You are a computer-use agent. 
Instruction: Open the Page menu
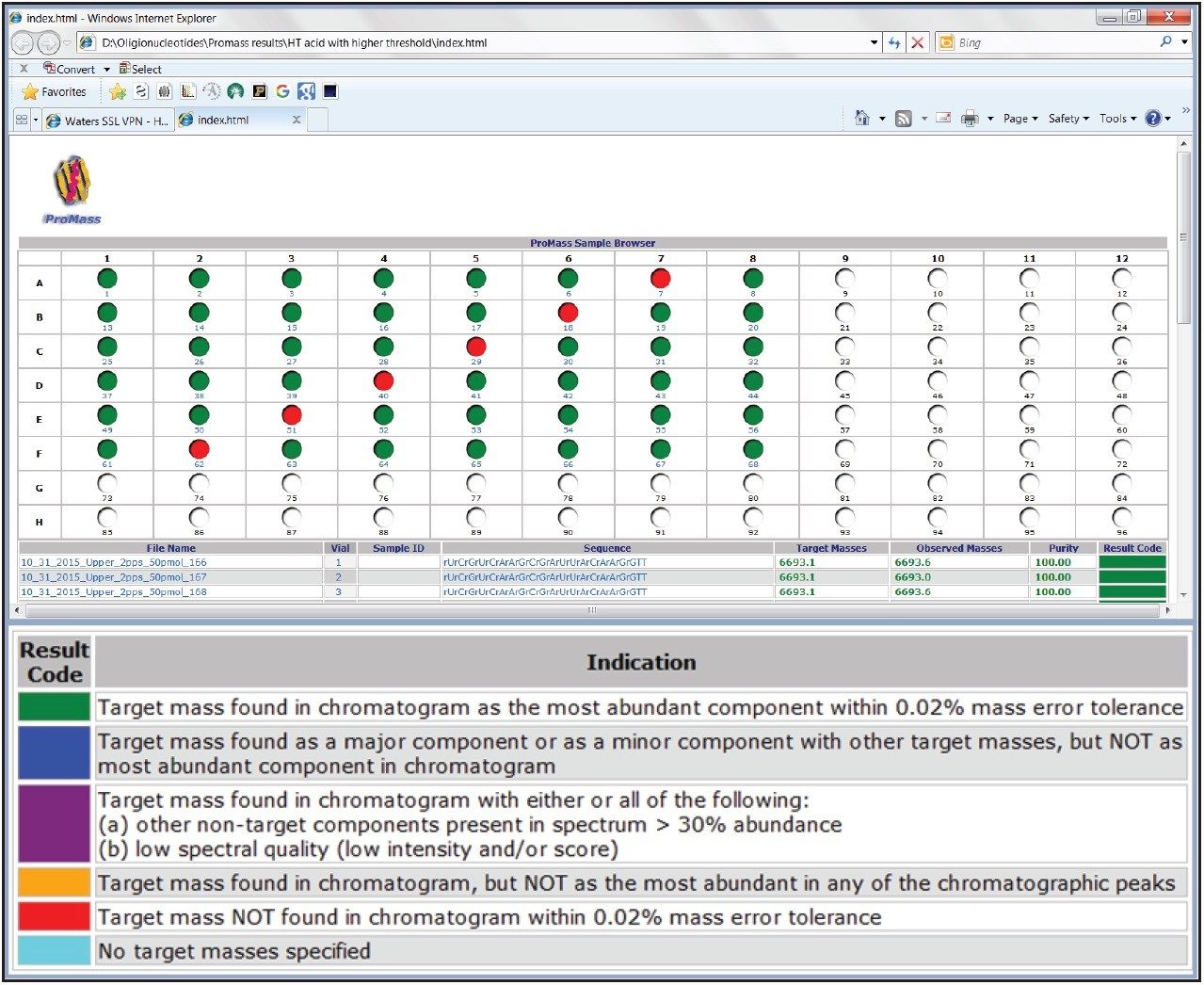point(1020,119)
